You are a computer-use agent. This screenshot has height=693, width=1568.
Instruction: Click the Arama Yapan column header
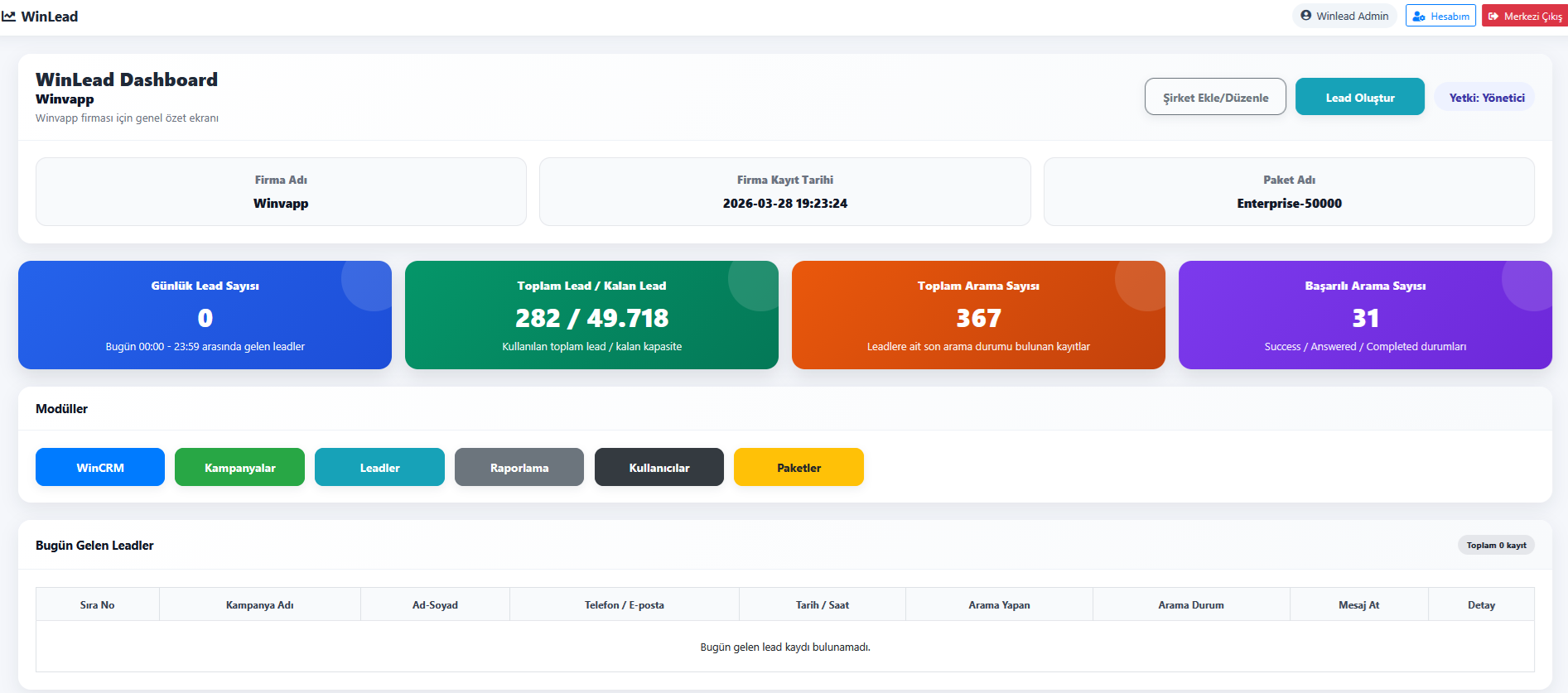[x=999, y=604]
